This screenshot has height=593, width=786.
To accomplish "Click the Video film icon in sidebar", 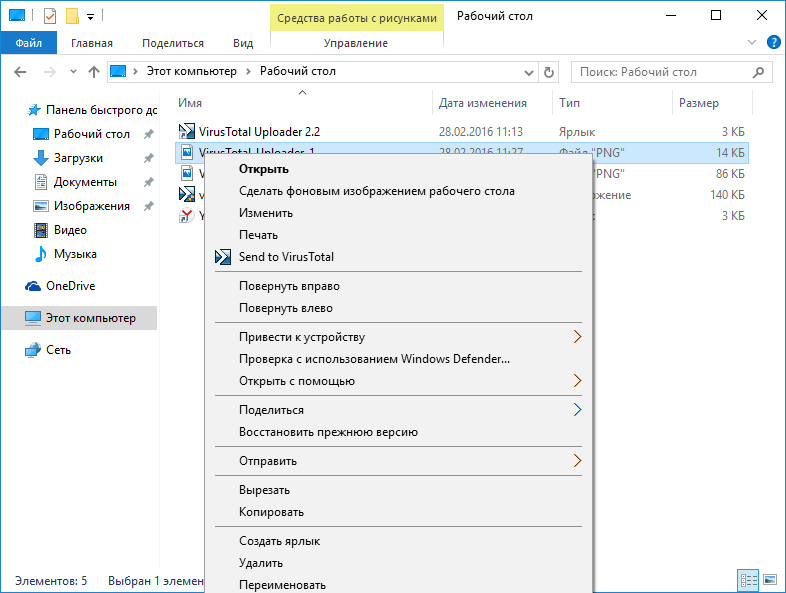I will click(x=41, y=230).
